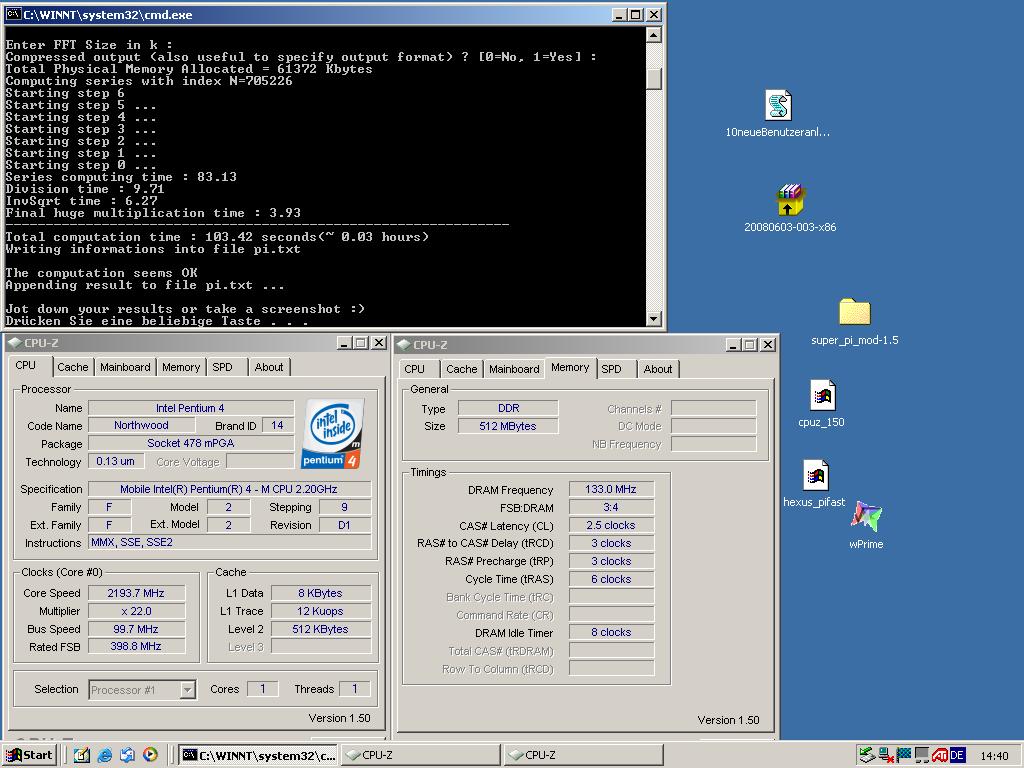
Task: Click the CAS# Latency 2.5 clocks value
Action: click(611, 525)
